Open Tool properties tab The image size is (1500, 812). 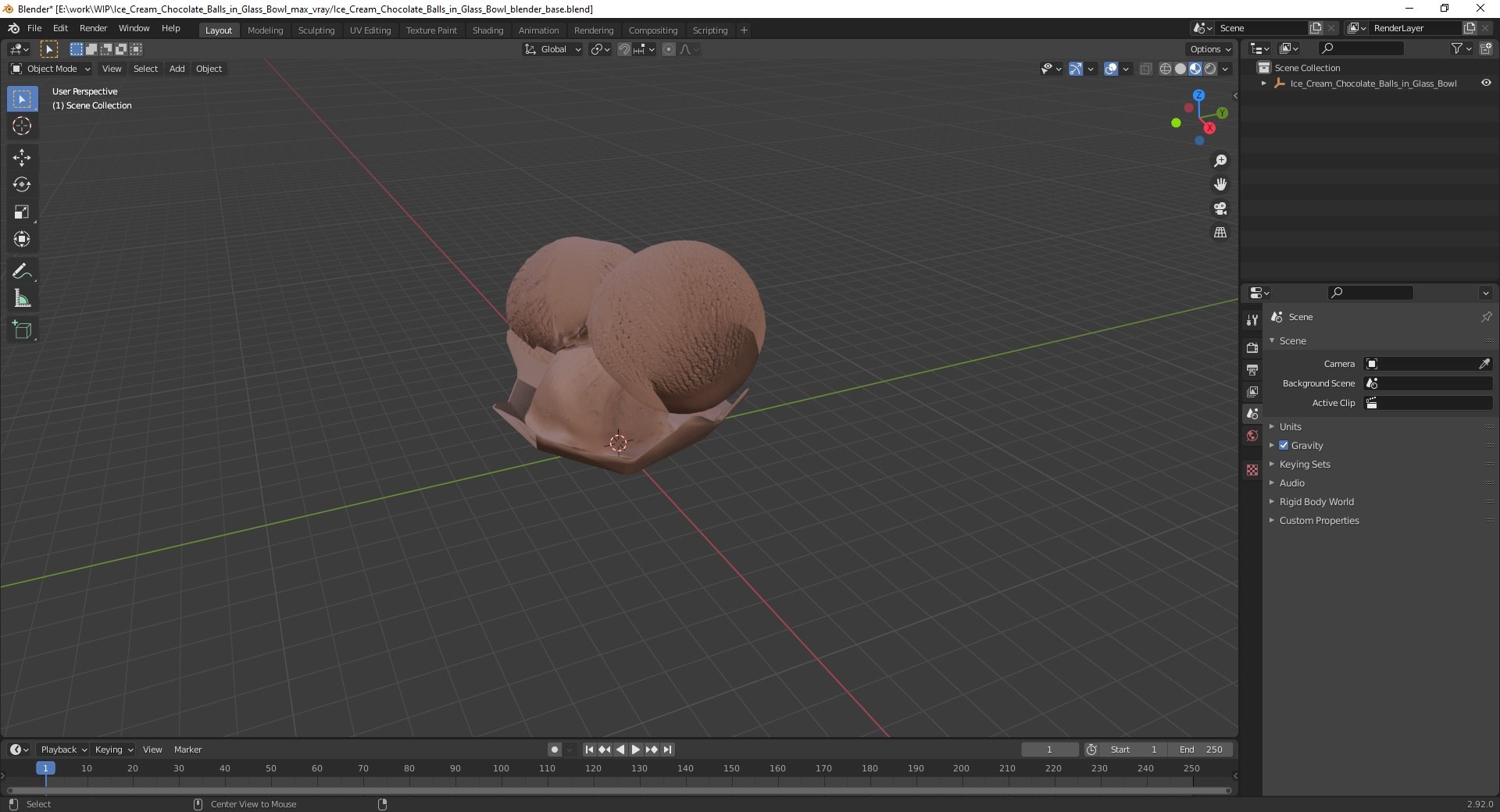(x=1252, y=320)
